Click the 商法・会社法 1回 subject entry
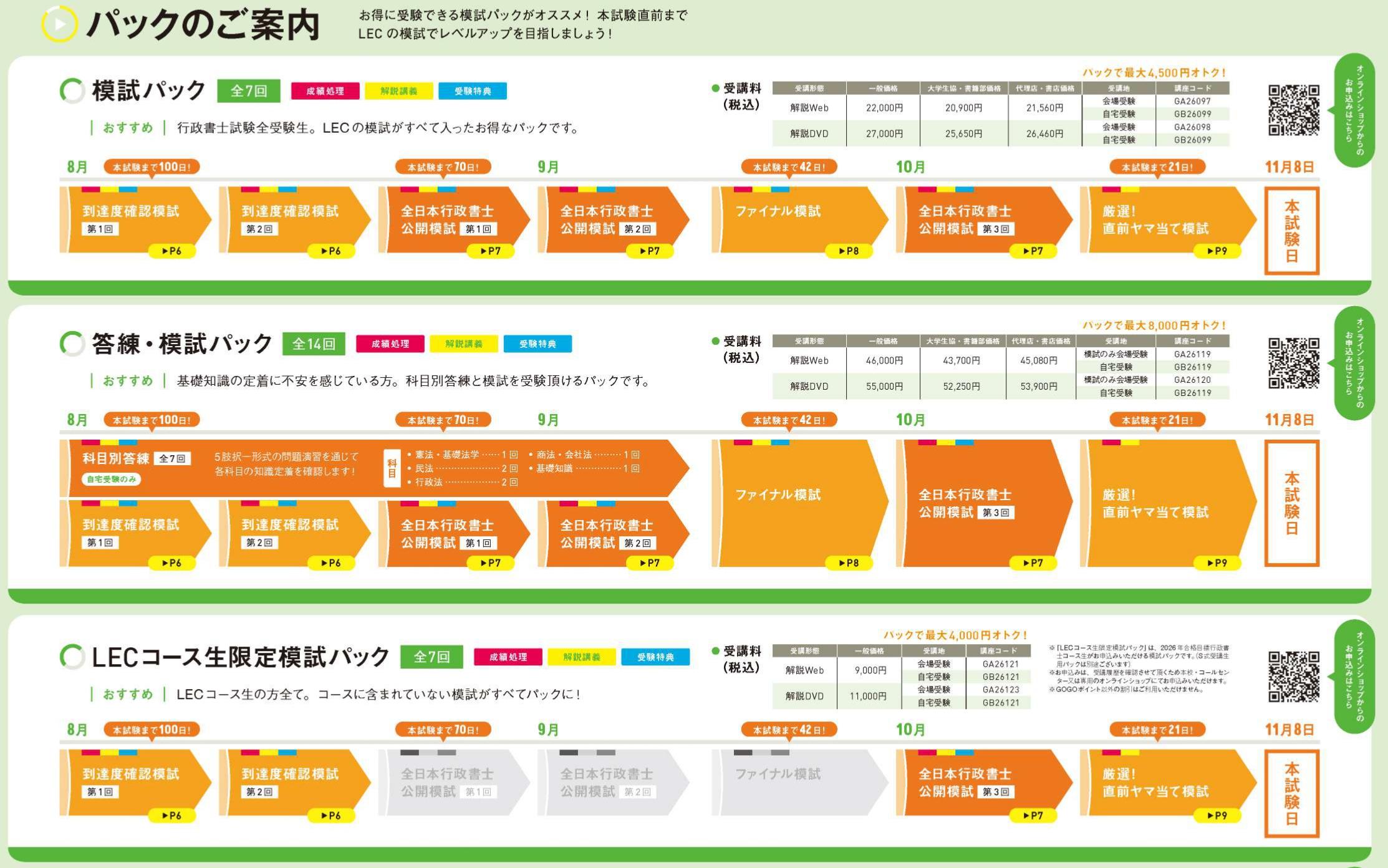This screenshot has height=868, width=1388. tap(584, 455)
